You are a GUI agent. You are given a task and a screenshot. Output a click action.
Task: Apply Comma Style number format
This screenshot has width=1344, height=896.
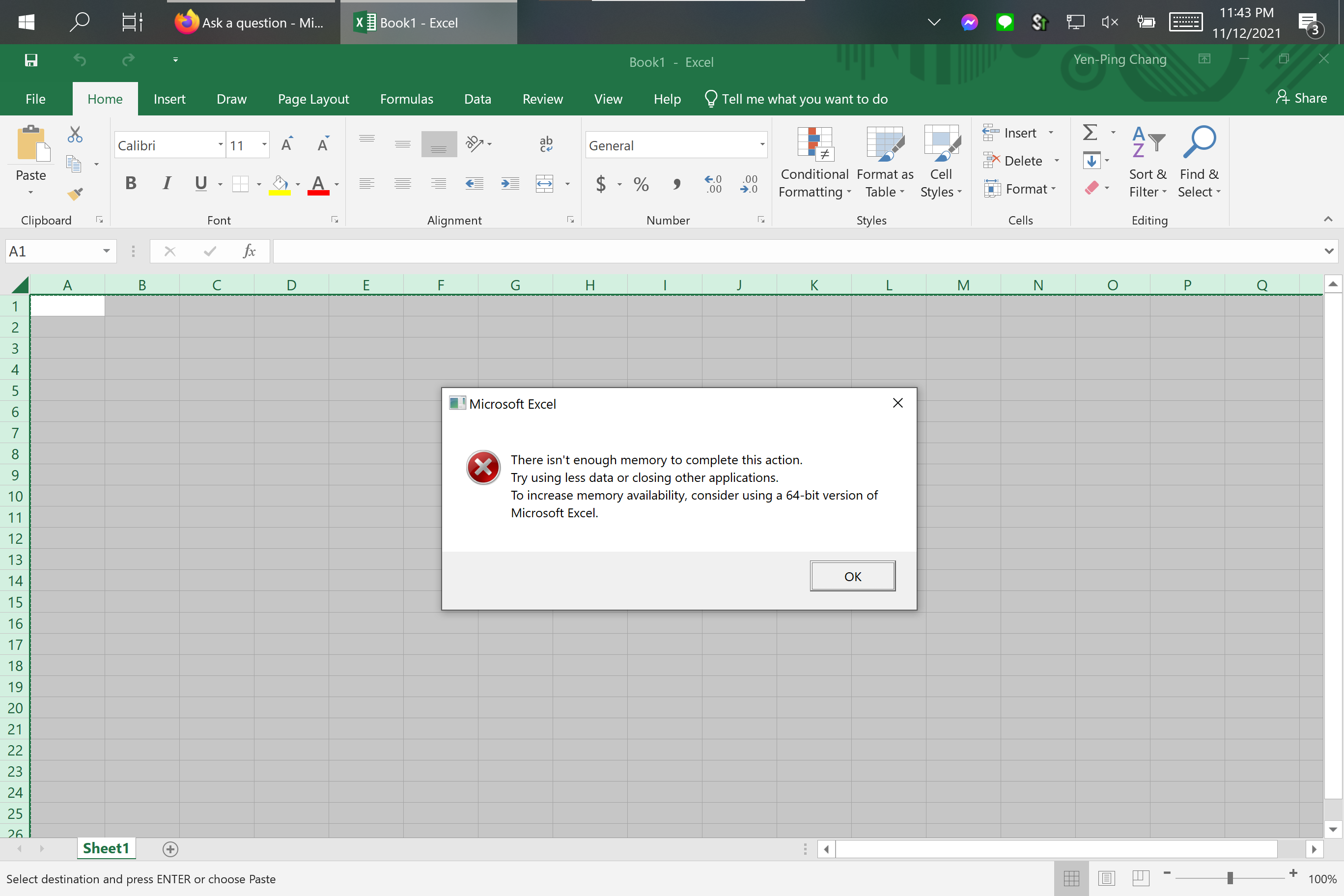coord(676,184)
